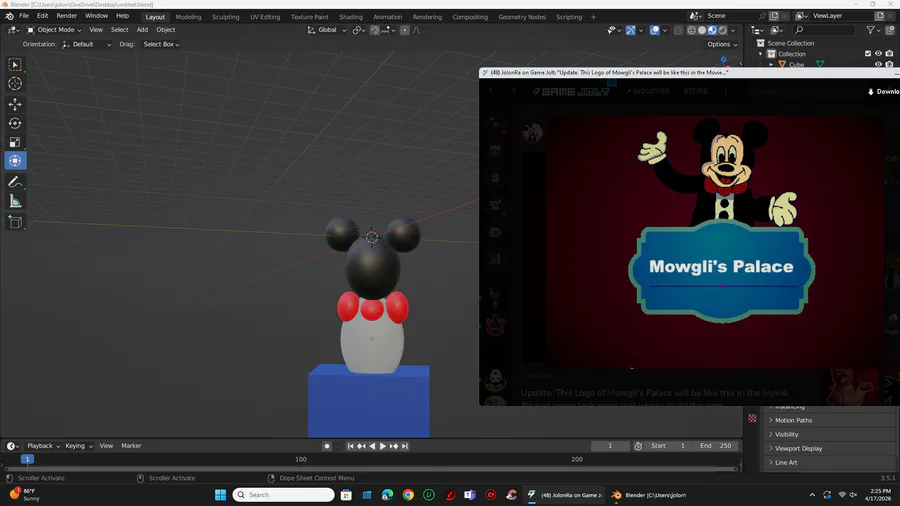This screenshot has height=506, width=900.
Task: Collapse the Collection tree in outliner
Action: (x=761, y=54)
